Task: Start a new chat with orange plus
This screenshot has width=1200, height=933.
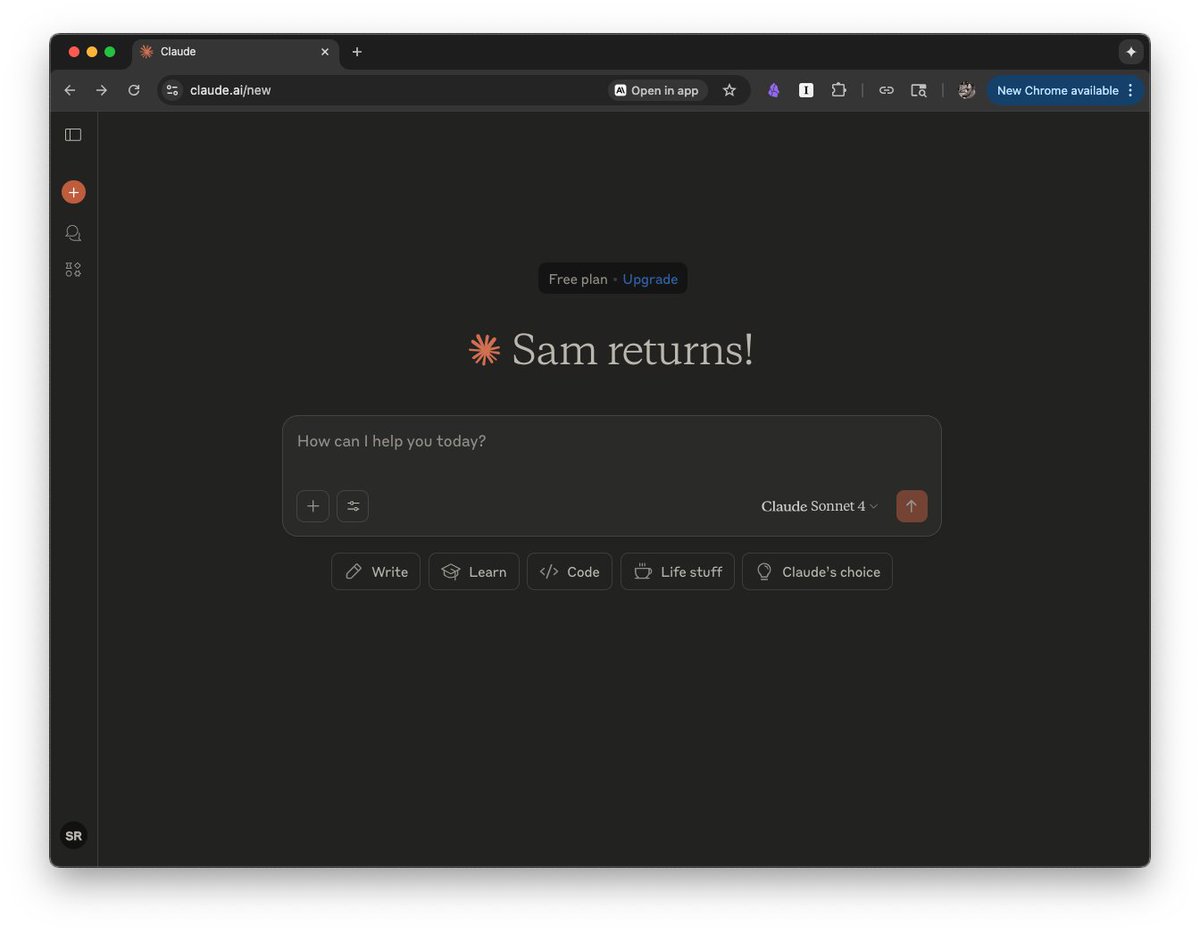Action: 73,192
